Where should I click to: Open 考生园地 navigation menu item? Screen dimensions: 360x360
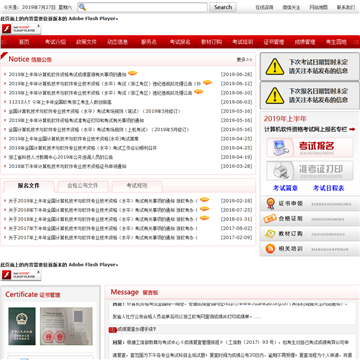(x=336, y=42)
